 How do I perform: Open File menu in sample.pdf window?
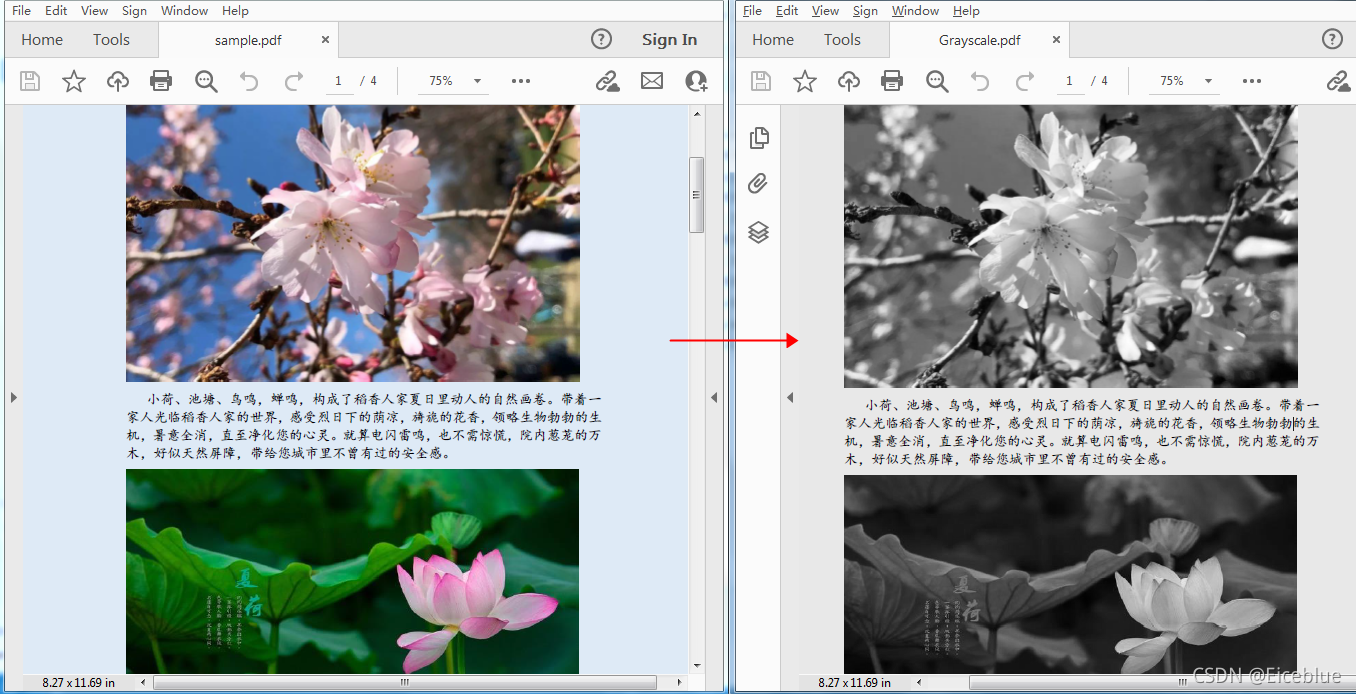[x=21, y=11]
